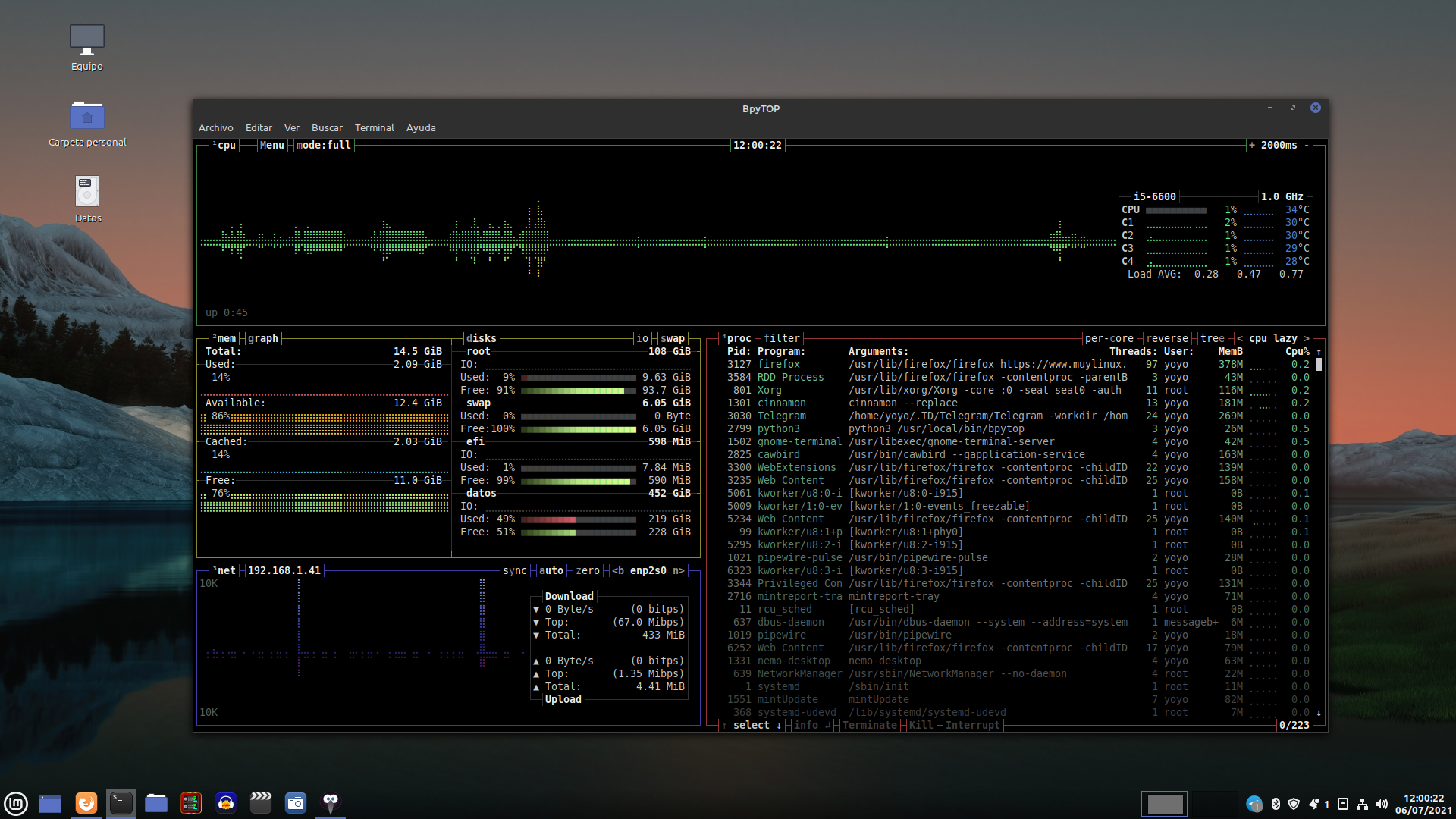This screenshot has width=1456, height=819.
Task: Open Firefox from the taskbar
Action: tap(86, 803)
